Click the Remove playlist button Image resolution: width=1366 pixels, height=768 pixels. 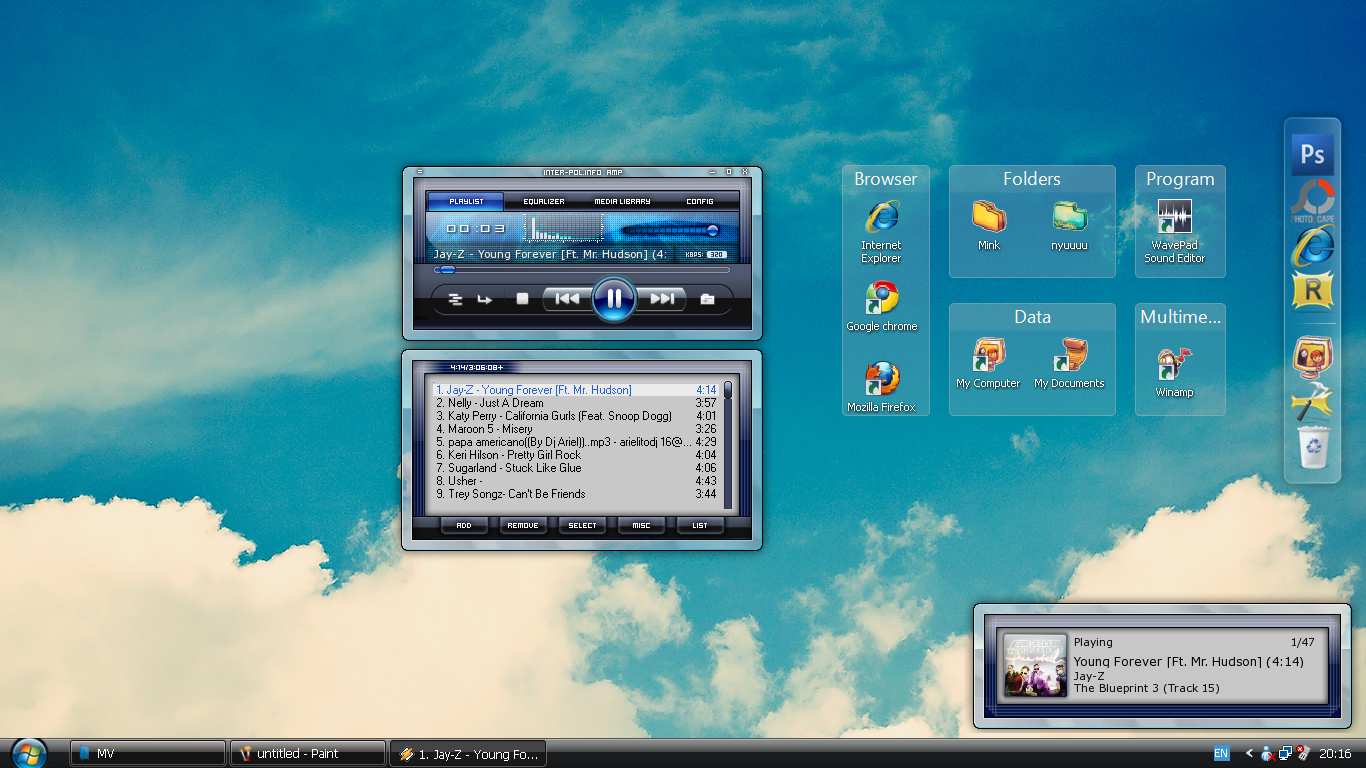523,525
